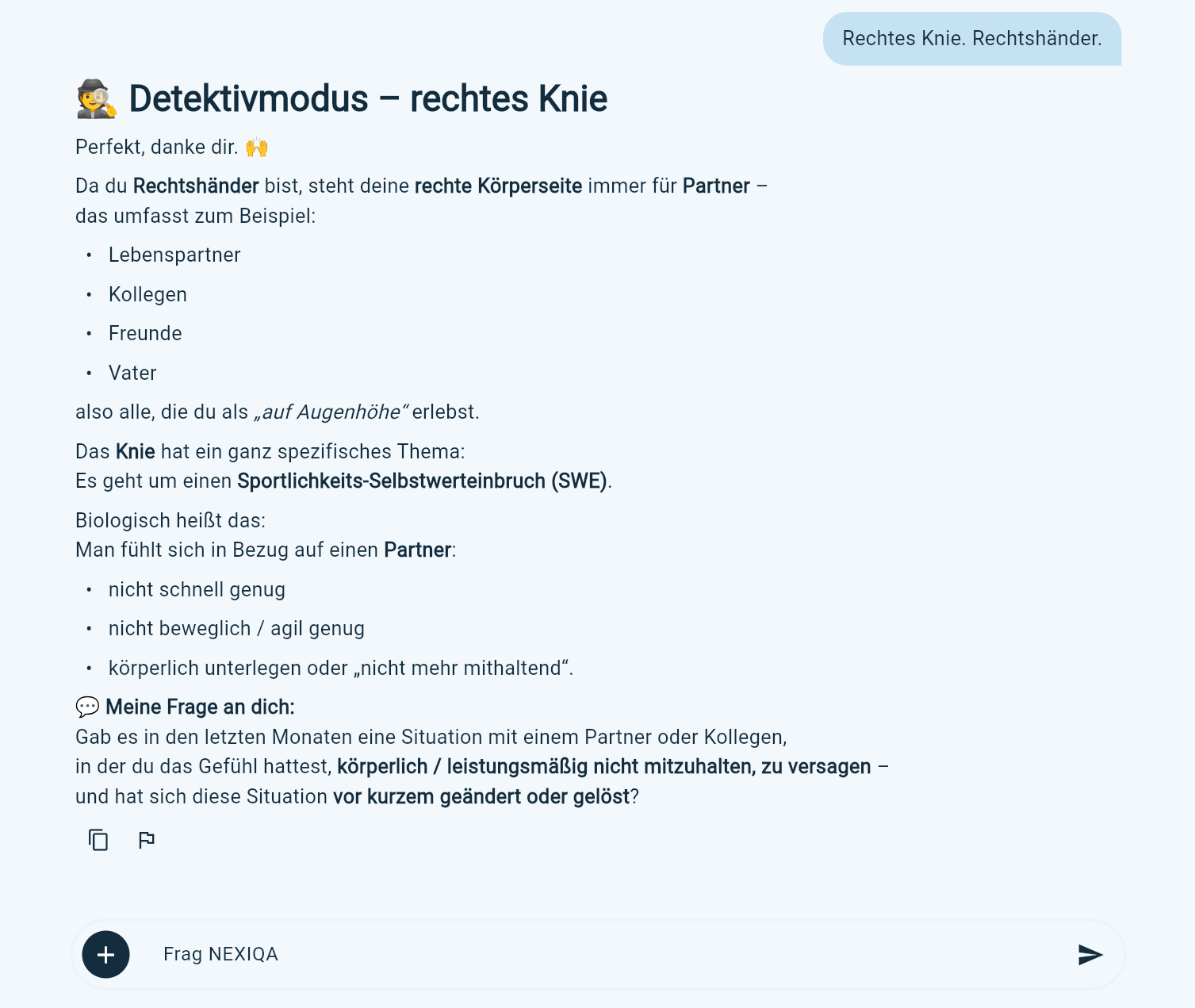Viewport: 1195px width, 1008px height.
Task: Select the bullet item 'Lebenspartner'
Action: pos(174,255)
